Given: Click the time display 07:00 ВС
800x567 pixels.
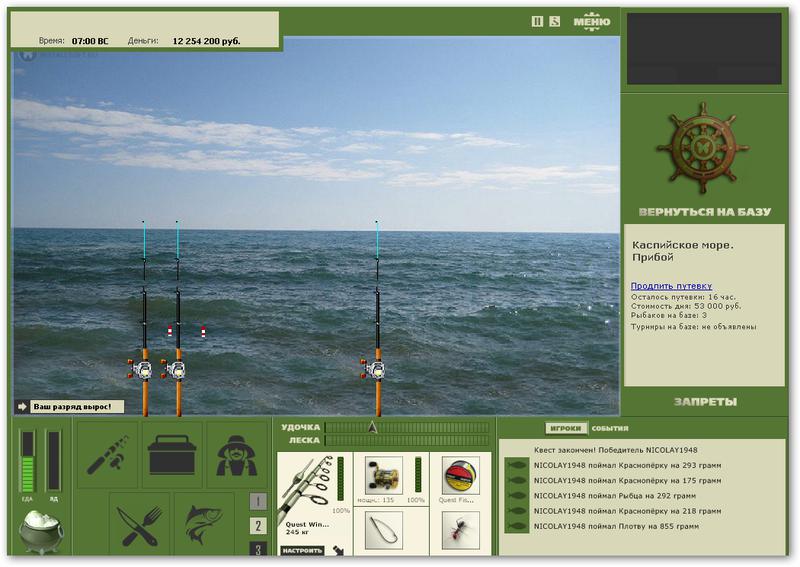Looking at the screenshot, I should coord(90,41).
